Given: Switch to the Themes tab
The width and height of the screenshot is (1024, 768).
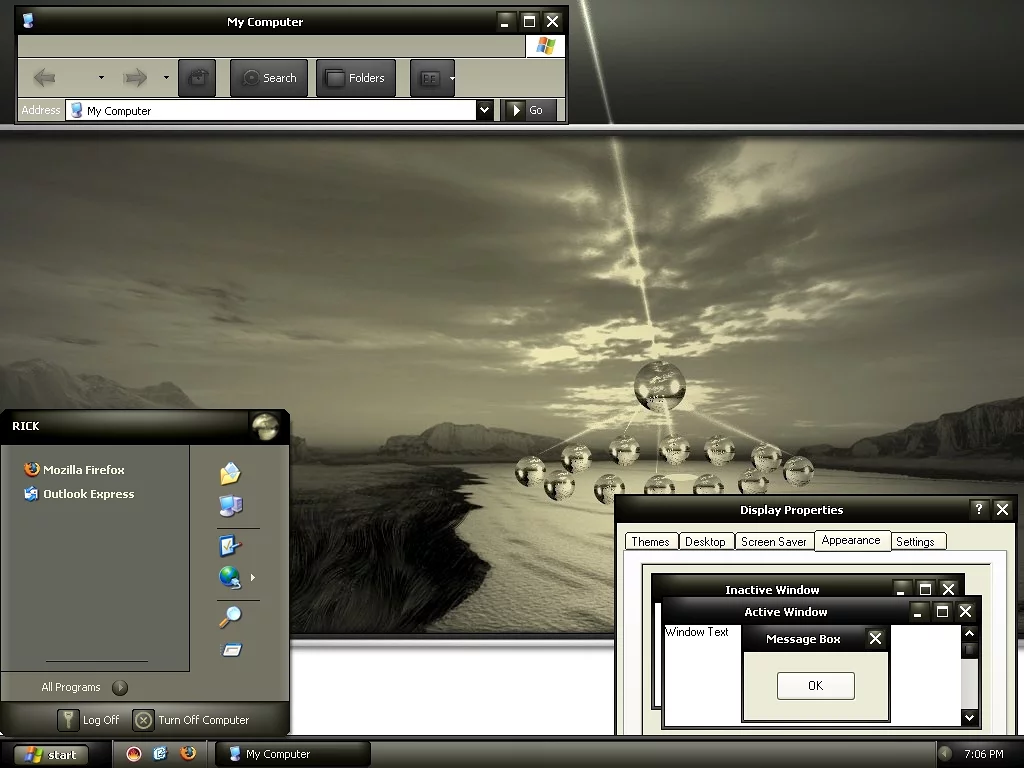Looking at the screenshot, I should (x=650, y=541).
